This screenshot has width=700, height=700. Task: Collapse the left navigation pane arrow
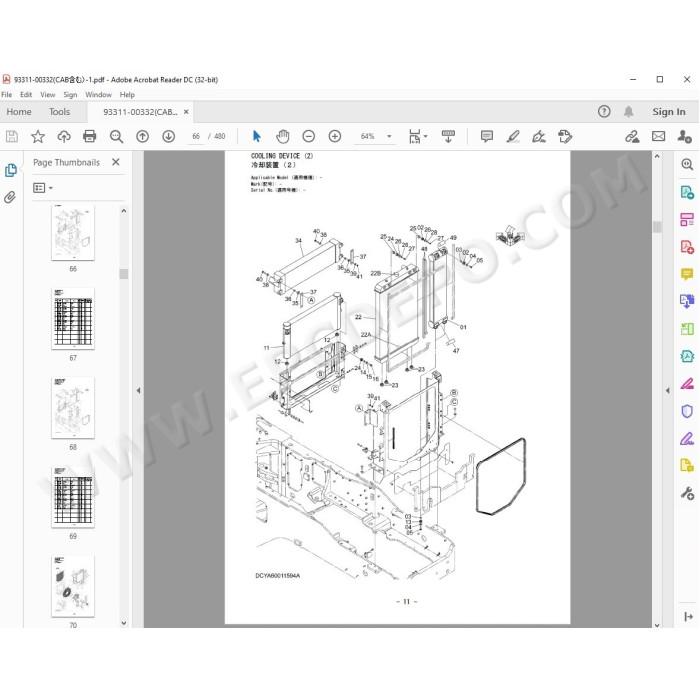tap(138, 390)
